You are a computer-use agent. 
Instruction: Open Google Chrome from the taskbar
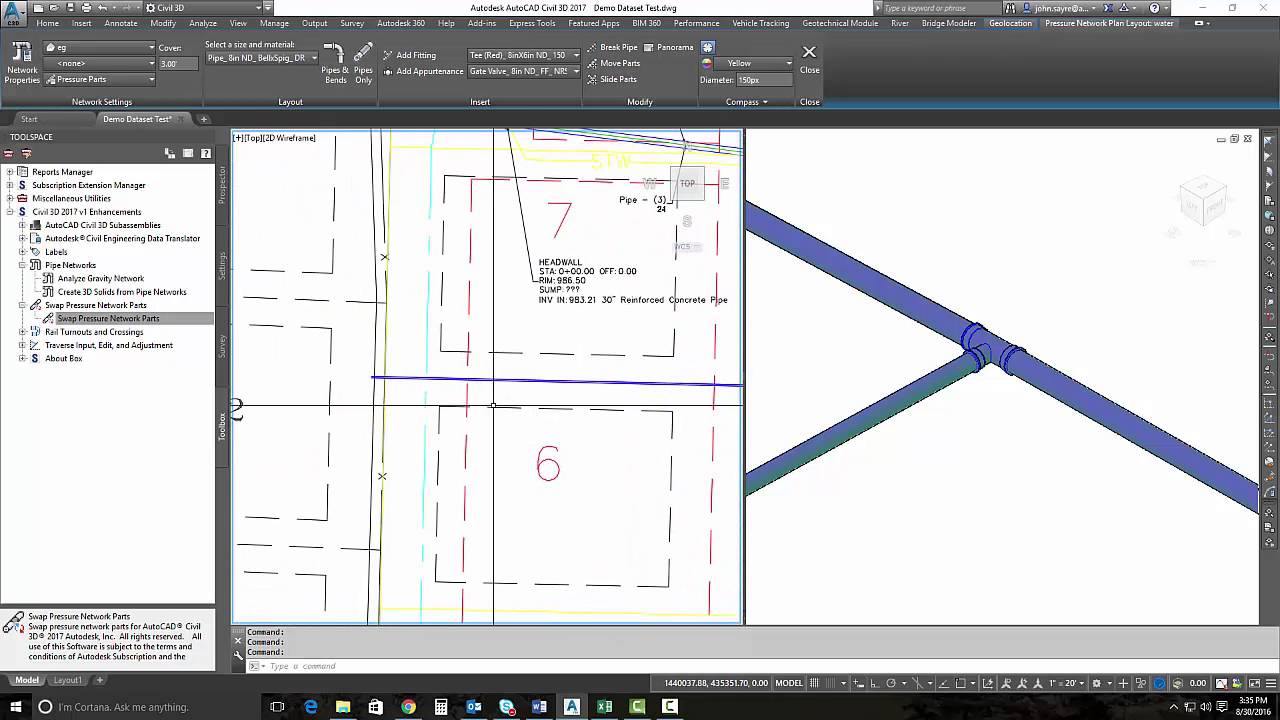pos(408,707)
